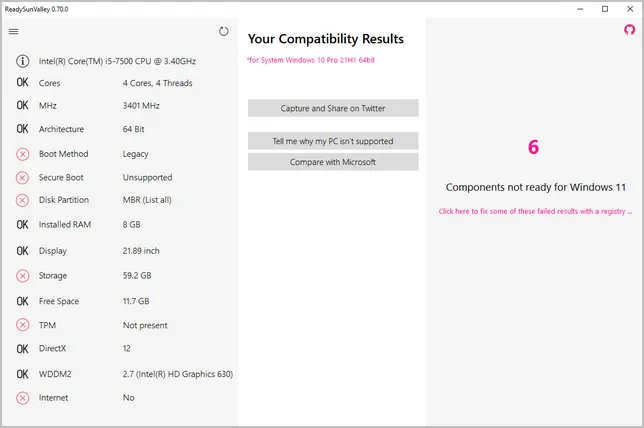Click the failed Internet icon
Screen dimensions: 644x428
(x=22, y=398)
